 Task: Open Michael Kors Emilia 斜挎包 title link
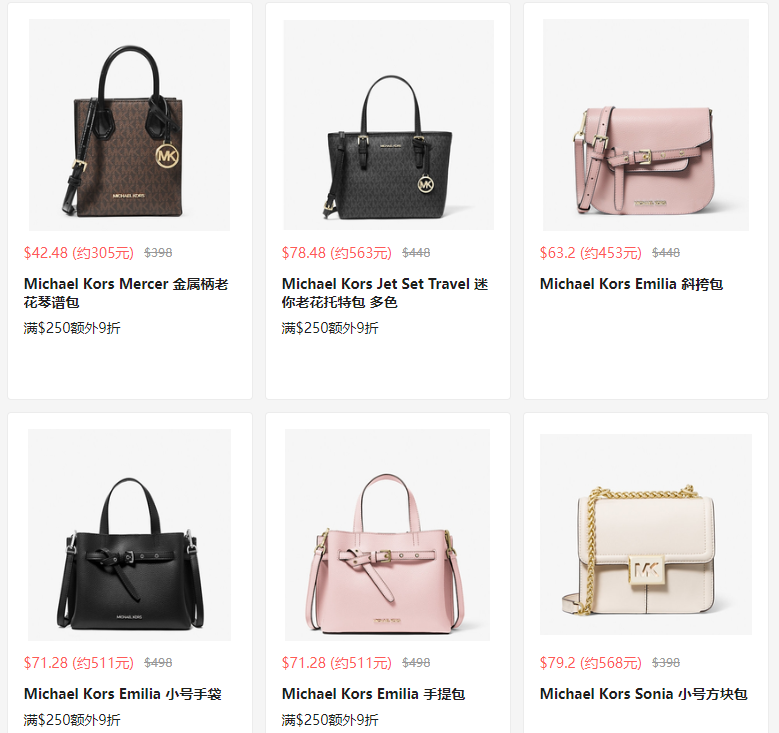point(631,284)
